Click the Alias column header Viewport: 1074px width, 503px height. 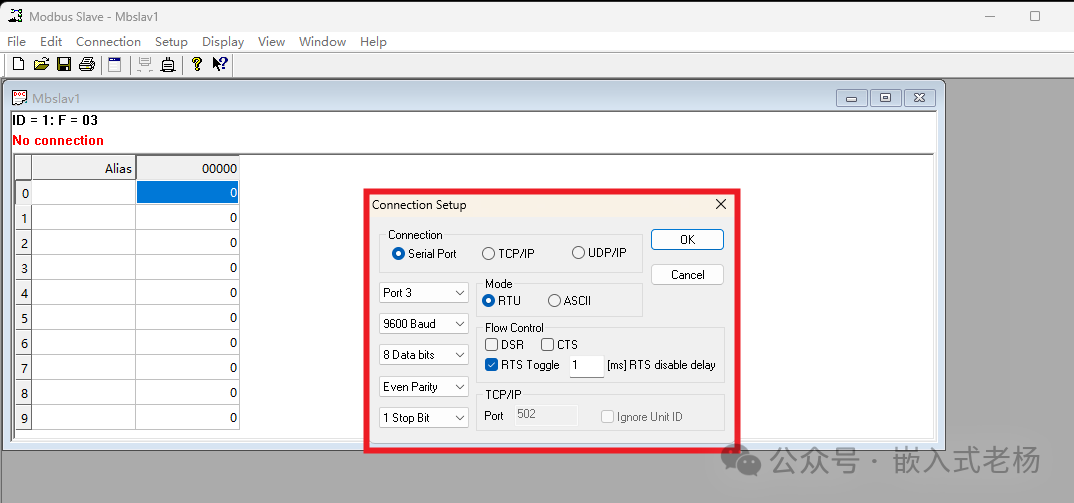pos(84,169)
